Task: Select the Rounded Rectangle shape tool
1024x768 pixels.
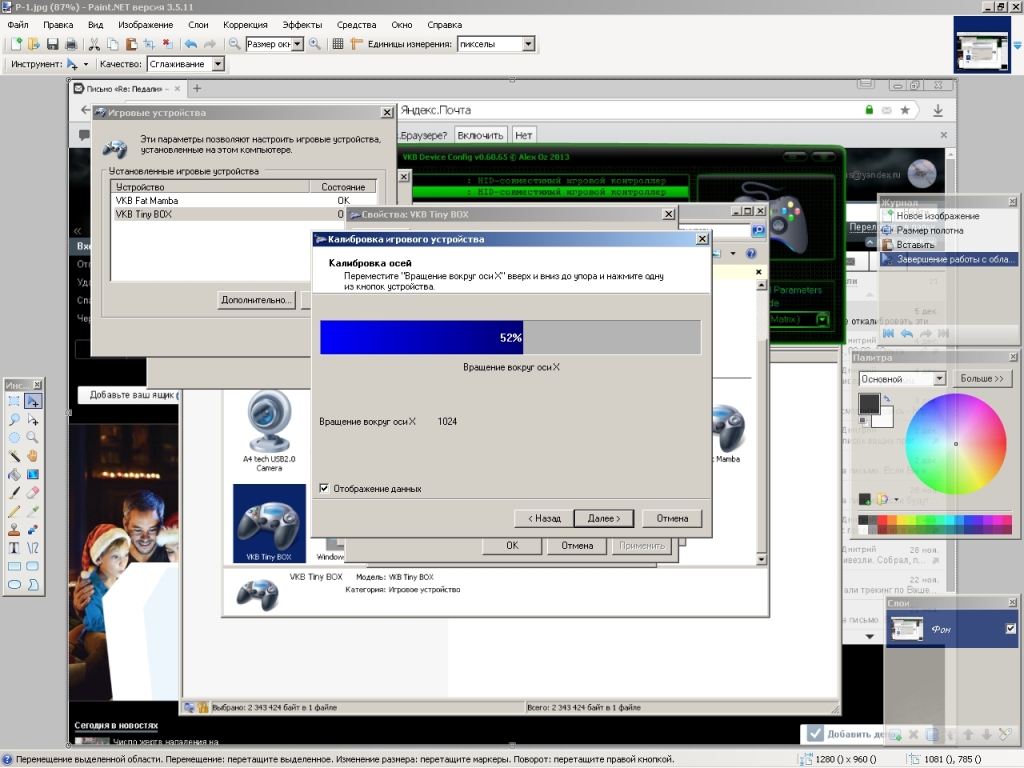Action: coord(33,566)
